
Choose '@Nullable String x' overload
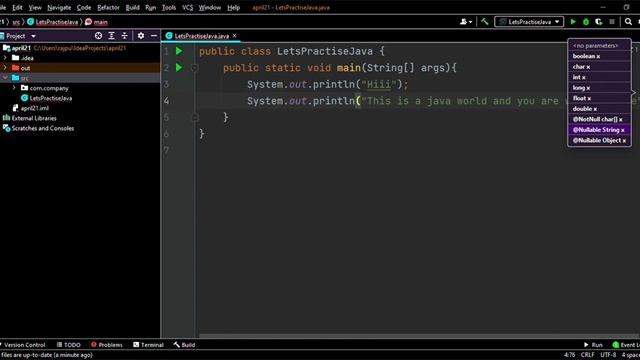[x=599, y=130]
